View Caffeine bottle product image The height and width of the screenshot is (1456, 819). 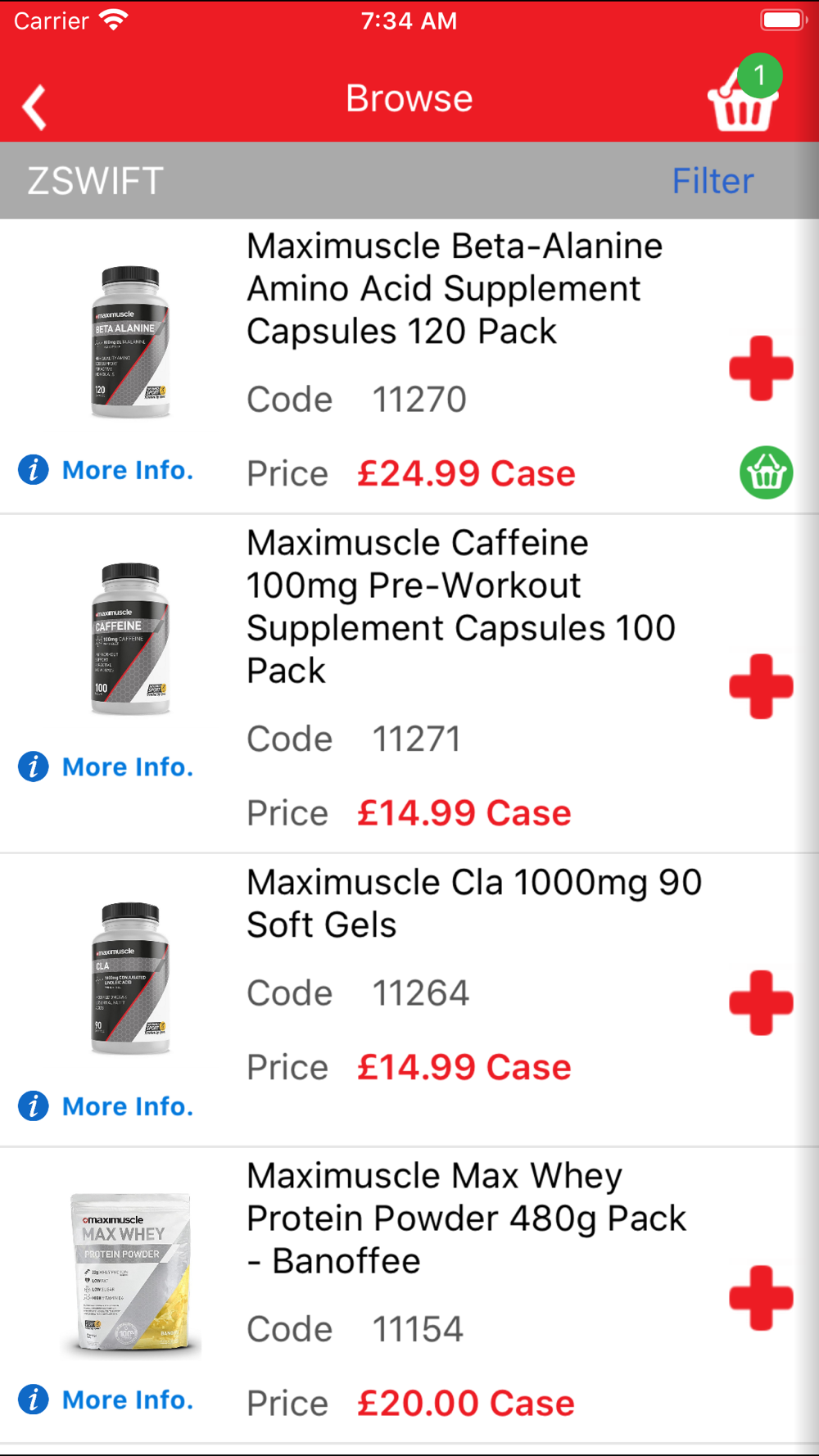130,639
